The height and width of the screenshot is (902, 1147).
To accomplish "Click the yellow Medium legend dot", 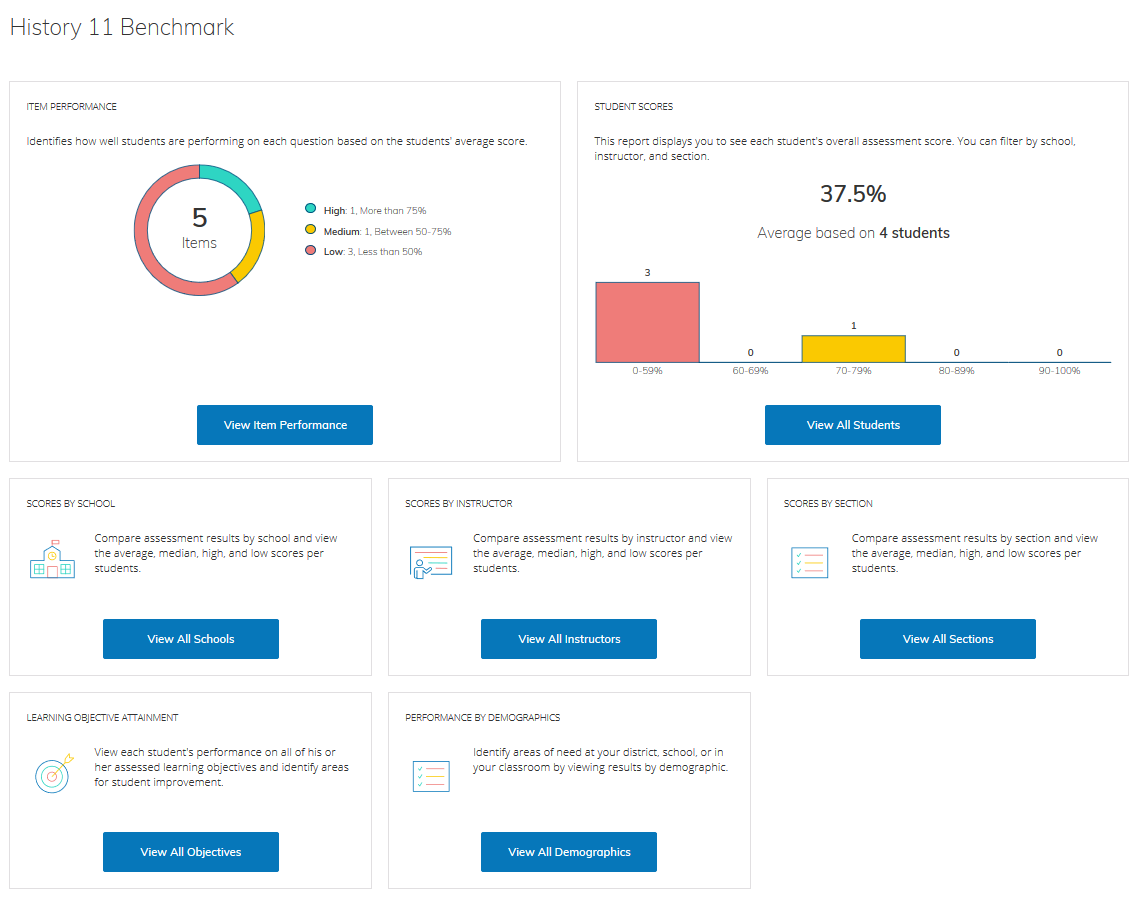I will point(311,231).
